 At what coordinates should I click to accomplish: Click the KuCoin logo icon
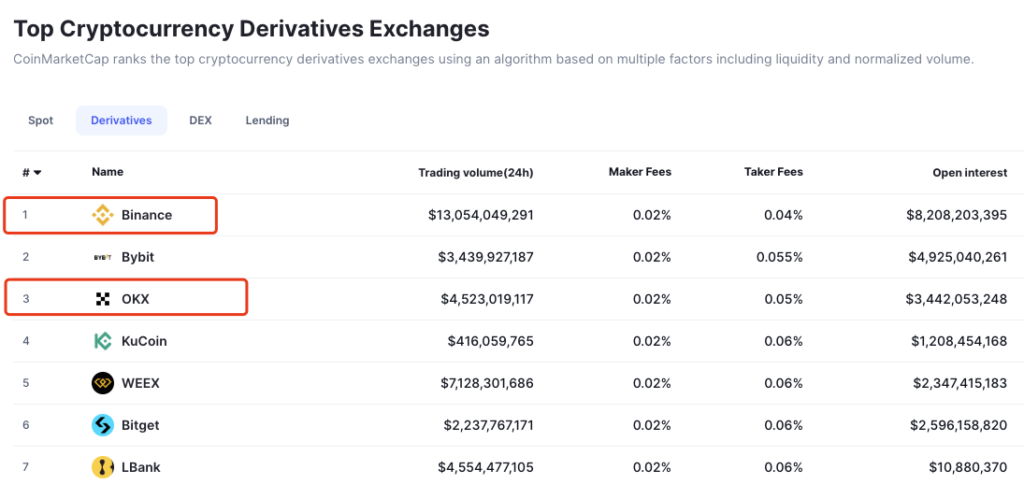(103, 341)
